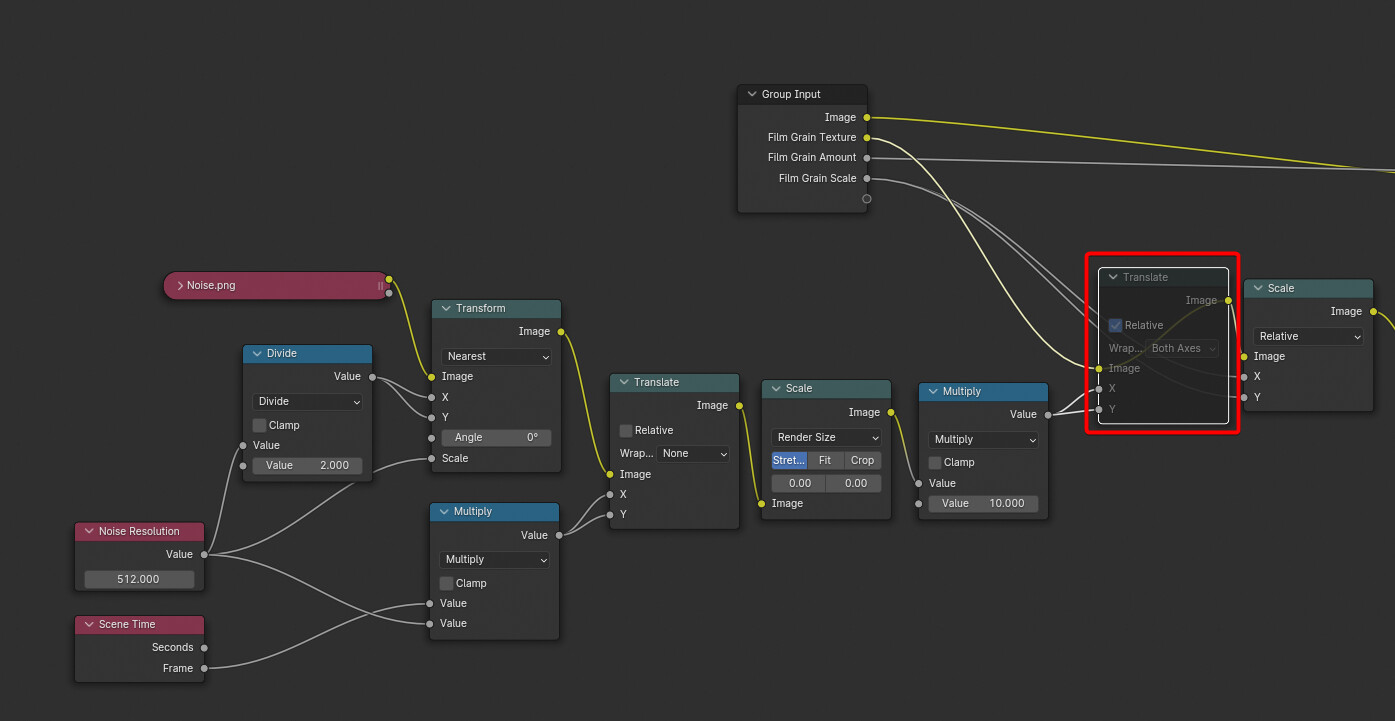Open the Nearest filter dropdown in Transform
1395x721 pixels.
coord(497,356)
